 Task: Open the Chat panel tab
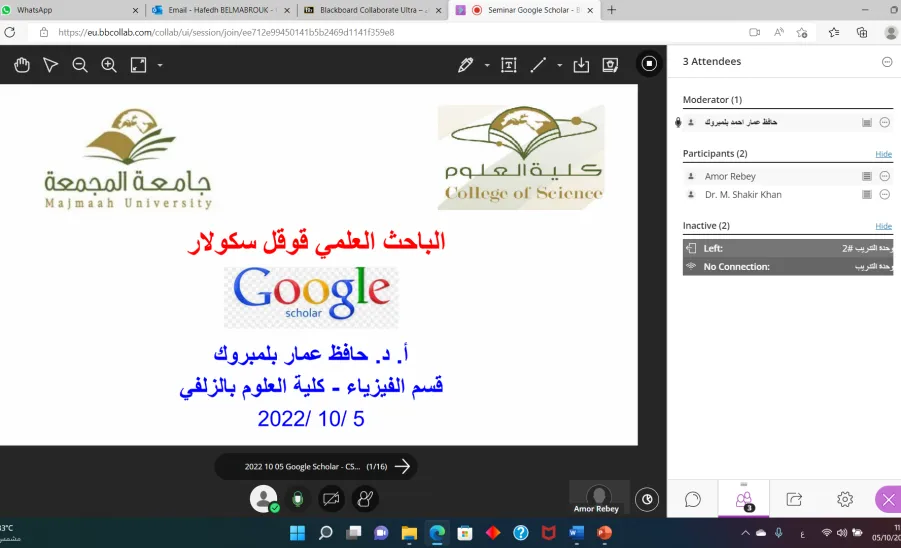pyautogui.click(x=693, y=499)
